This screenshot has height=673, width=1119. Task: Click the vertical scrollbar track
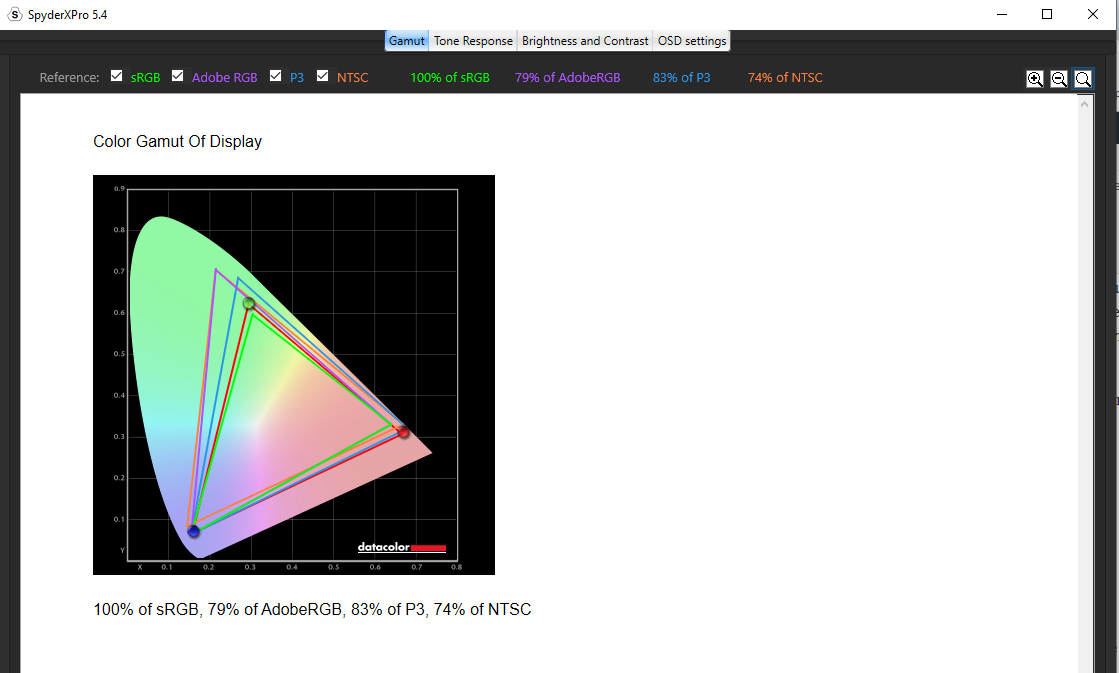point(1085,391)
